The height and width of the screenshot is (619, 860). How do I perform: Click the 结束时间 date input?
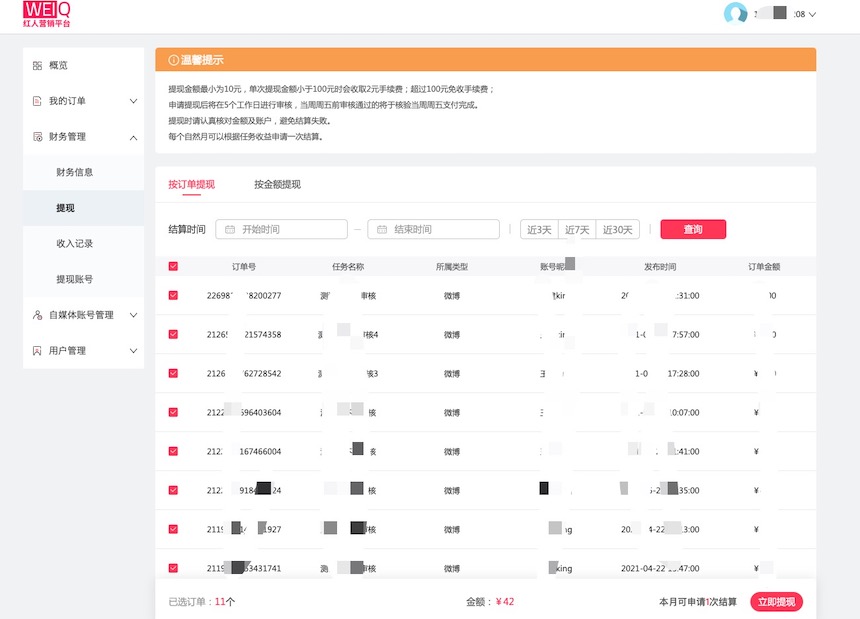[433, 230]
